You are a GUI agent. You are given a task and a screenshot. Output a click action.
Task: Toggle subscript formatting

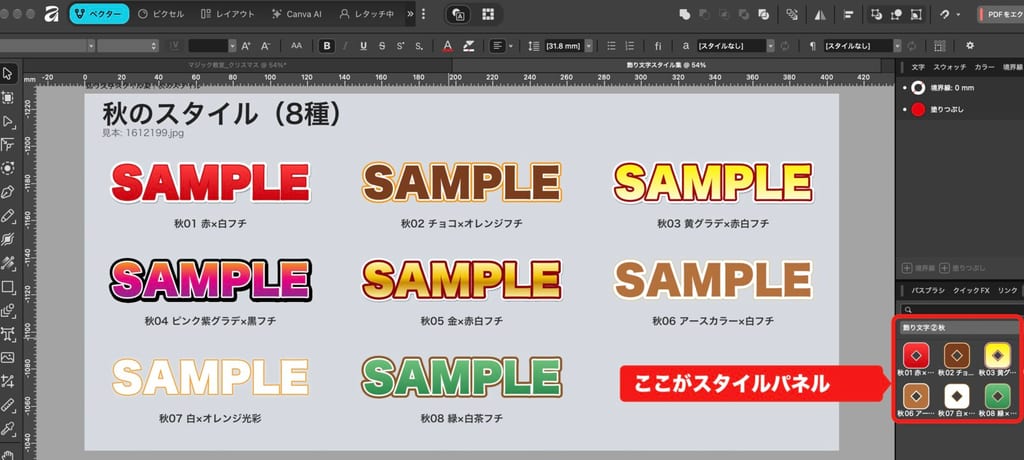[419, 46]
